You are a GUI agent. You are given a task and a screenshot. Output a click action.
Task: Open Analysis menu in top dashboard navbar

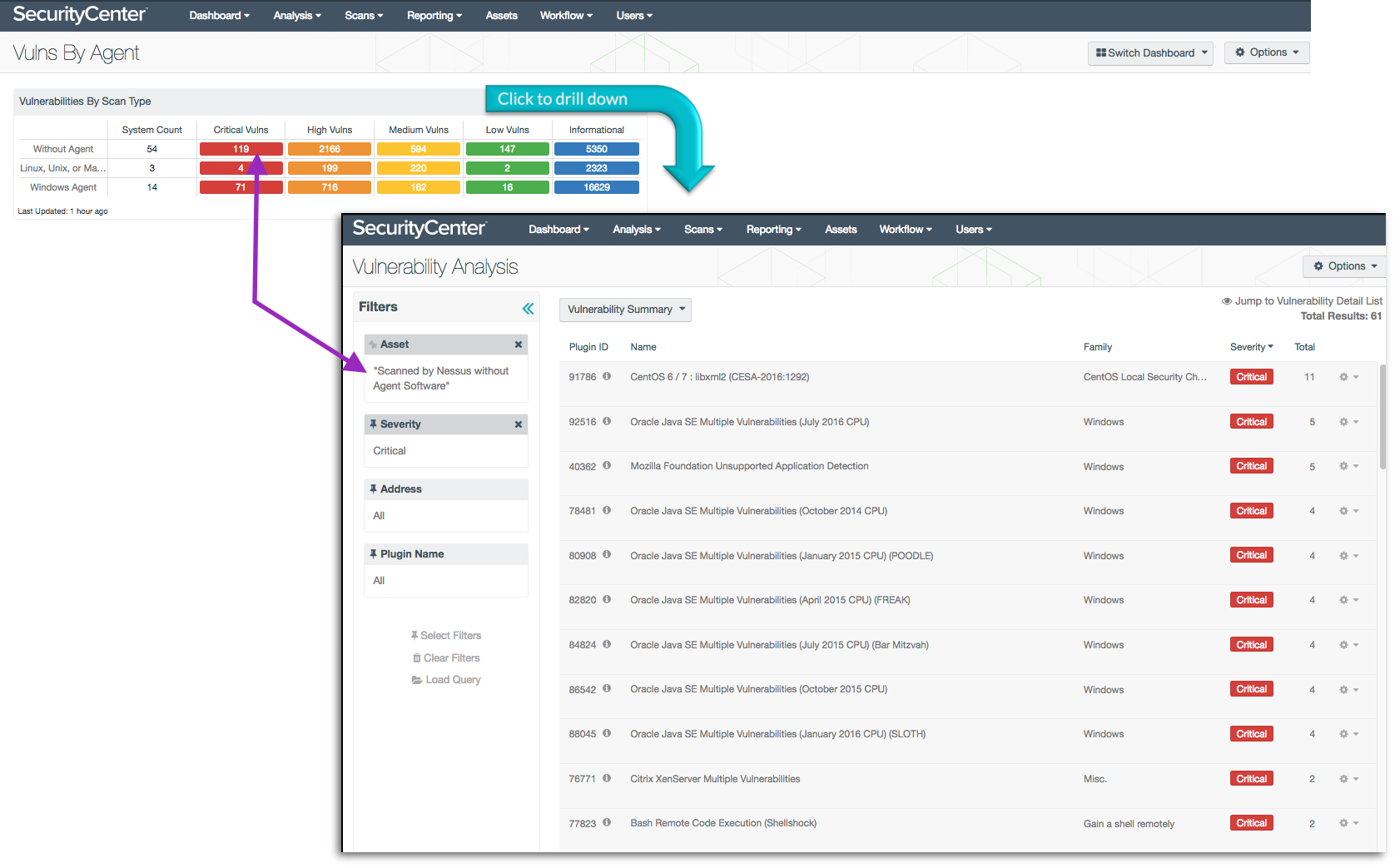[297, 16]
